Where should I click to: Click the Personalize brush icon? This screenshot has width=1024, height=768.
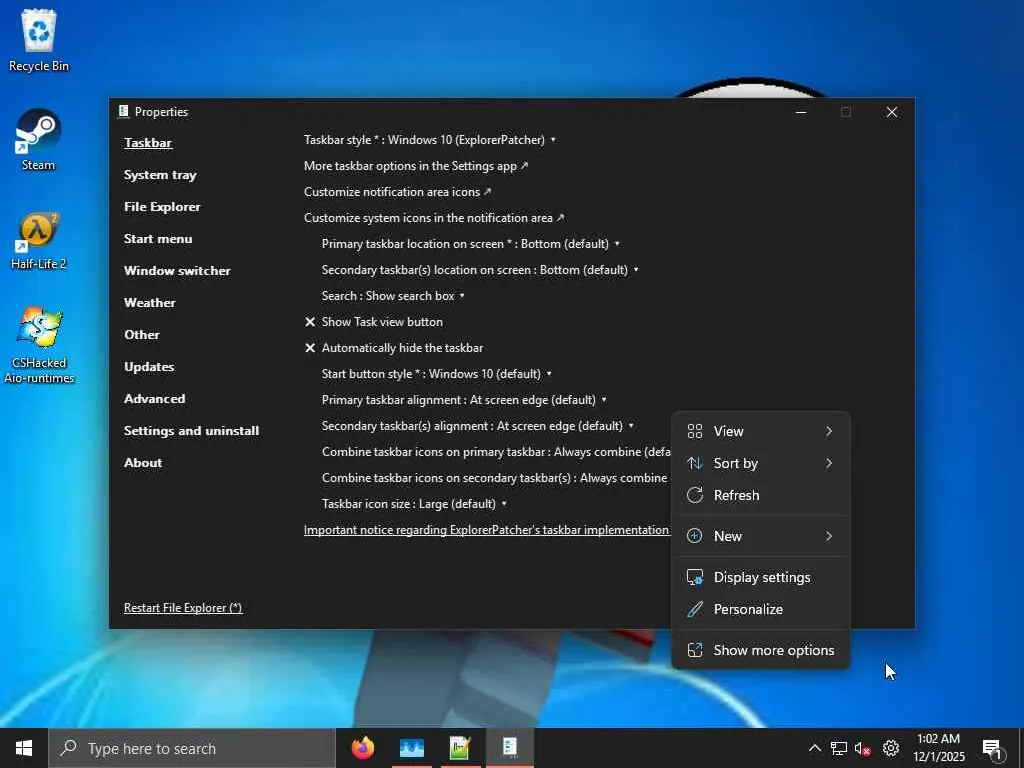tap(695, 609)
